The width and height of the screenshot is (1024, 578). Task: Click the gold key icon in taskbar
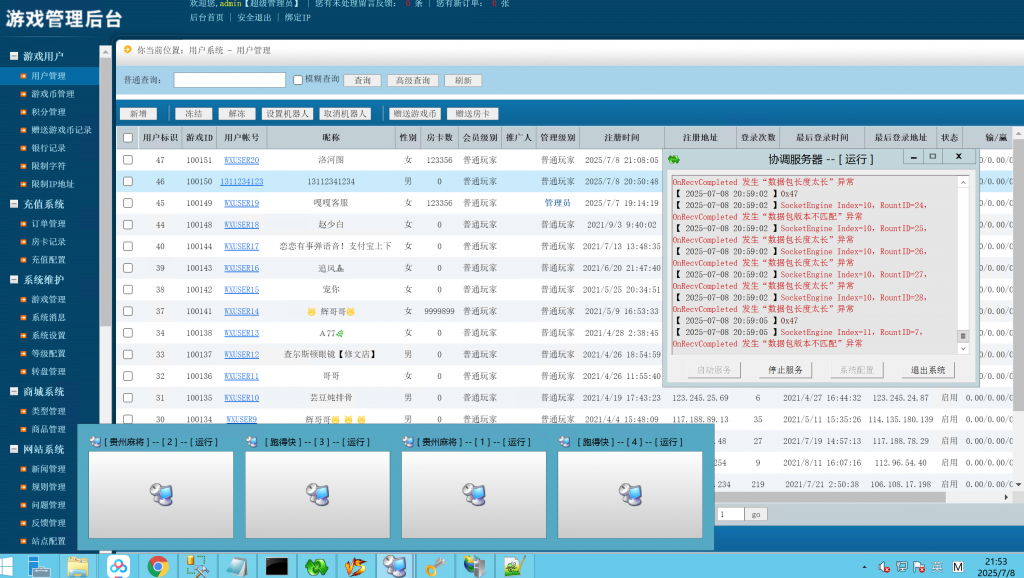click(435, 566)
